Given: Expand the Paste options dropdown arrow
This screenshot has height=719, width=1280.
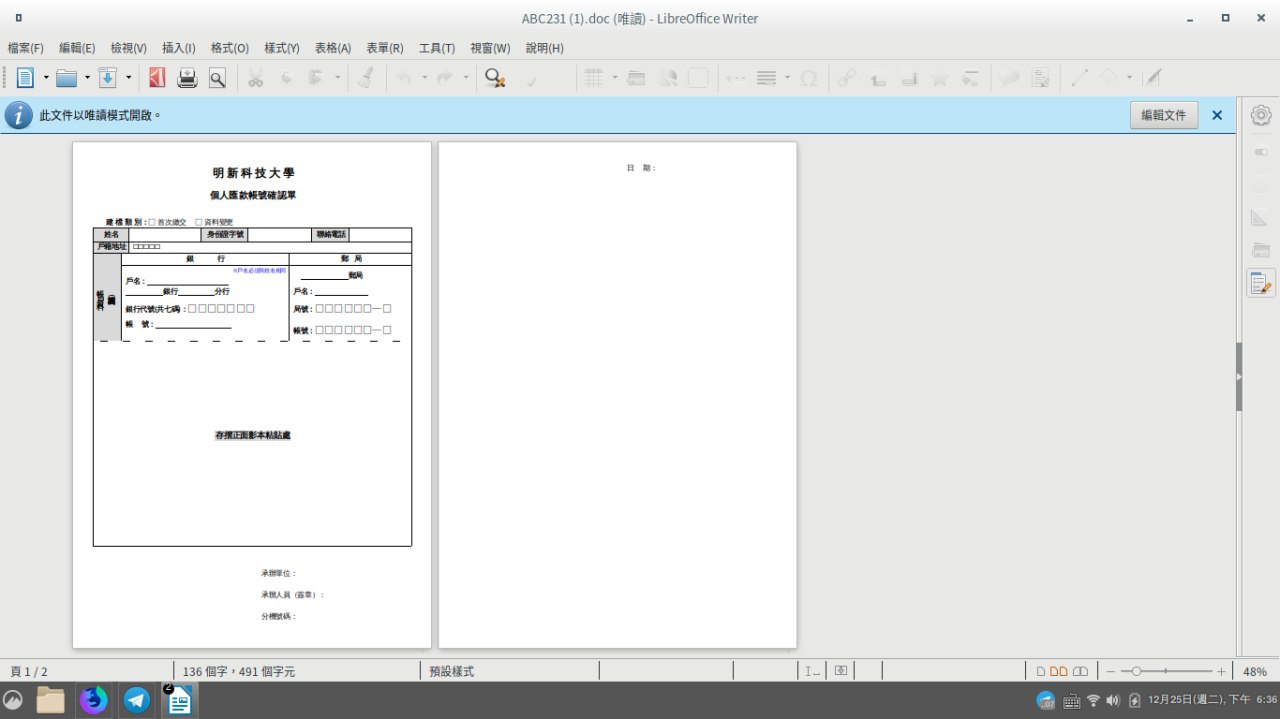Looking at the screenshot, I should click(x=337, y=78).
